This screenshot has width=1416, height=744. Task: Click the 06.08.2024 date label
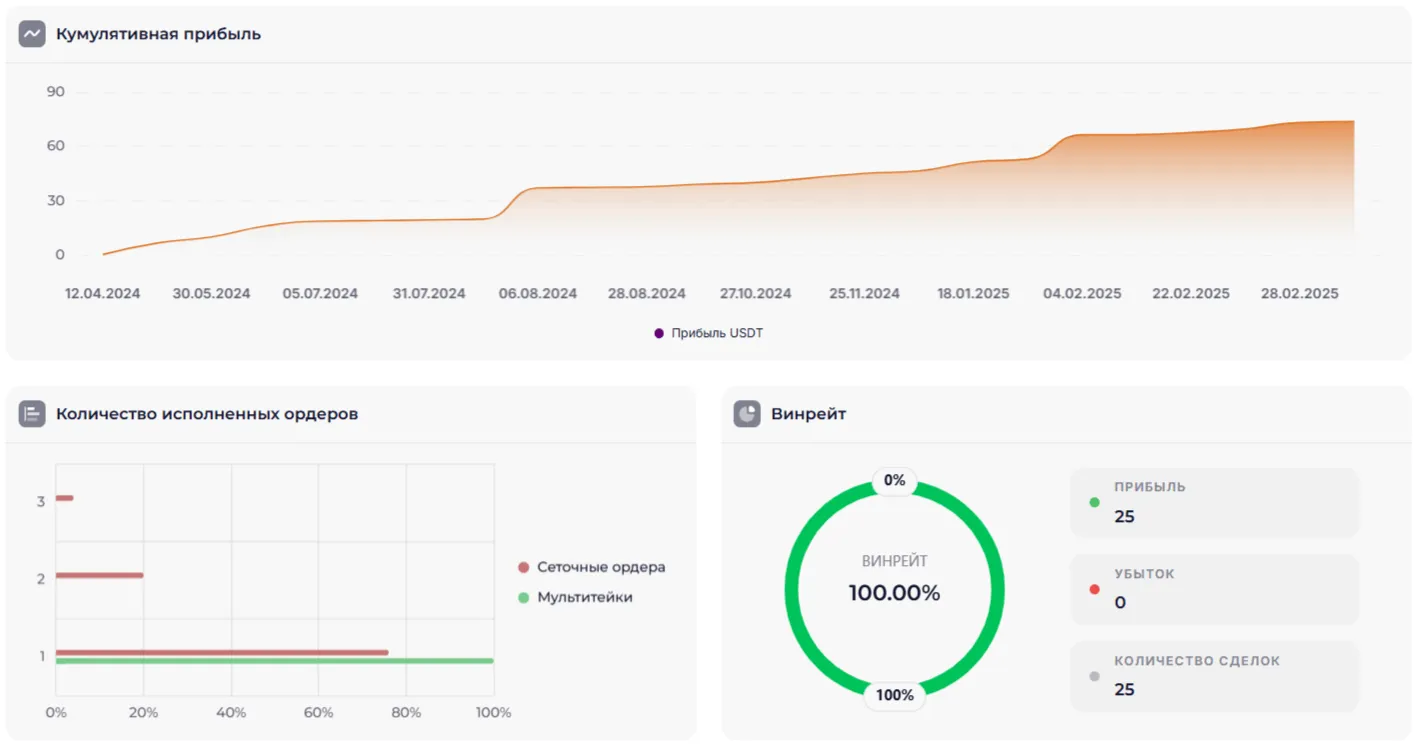(x=538, y=294)
